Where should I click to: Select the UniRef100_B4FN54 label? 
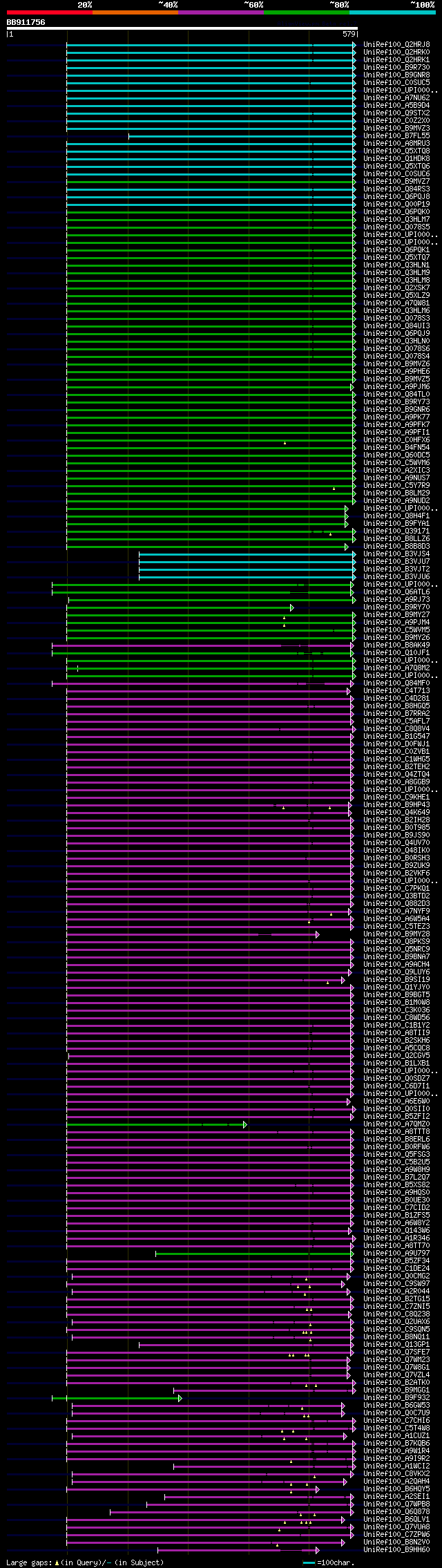[396, 447]
